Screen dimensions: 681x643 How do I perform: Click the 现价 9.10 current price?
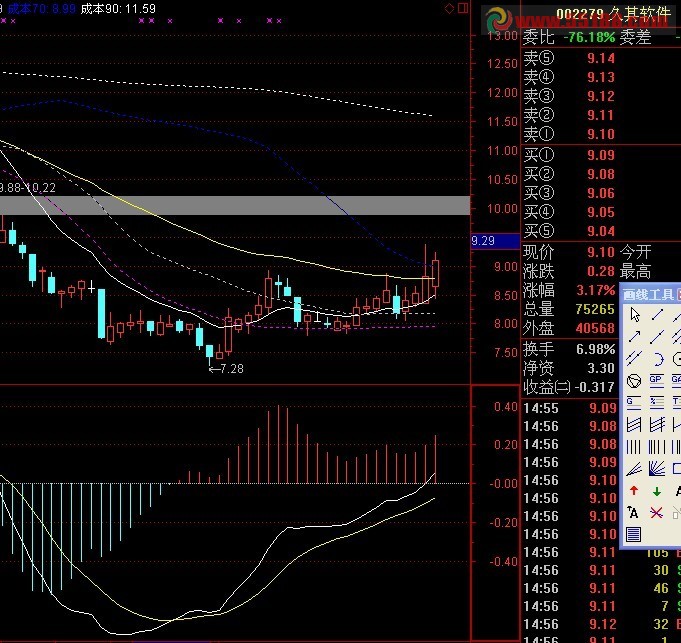pyautogui.click(x=601, y=252)
